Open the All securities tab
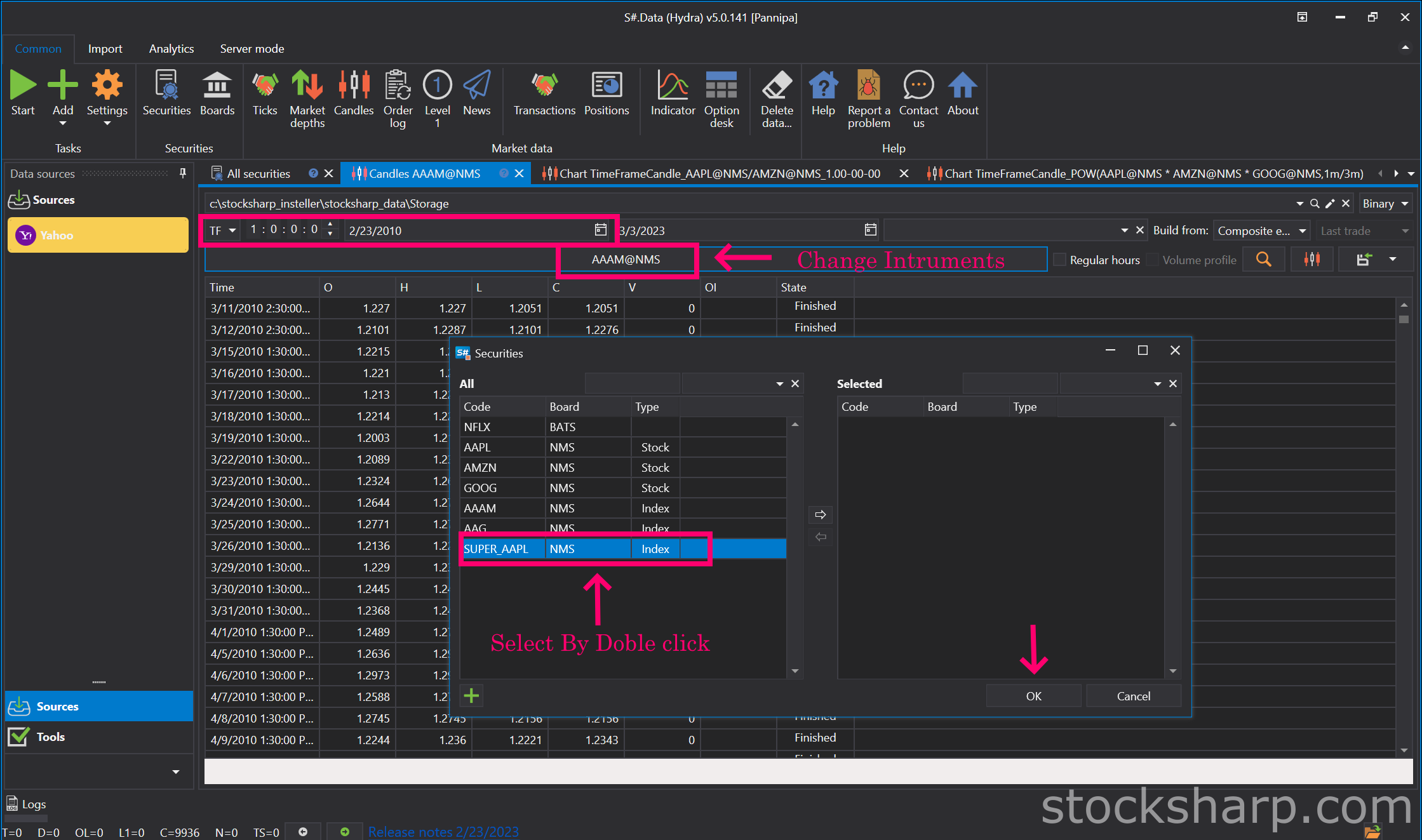This screenshot has height=840, width=1422. click(x=258, y=173)
